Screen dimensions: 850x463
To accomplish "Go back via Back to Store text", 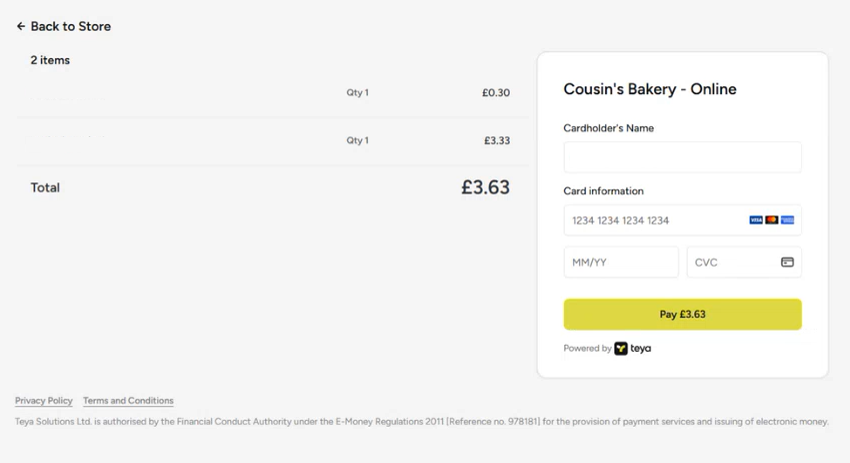I will coord(71,27).
